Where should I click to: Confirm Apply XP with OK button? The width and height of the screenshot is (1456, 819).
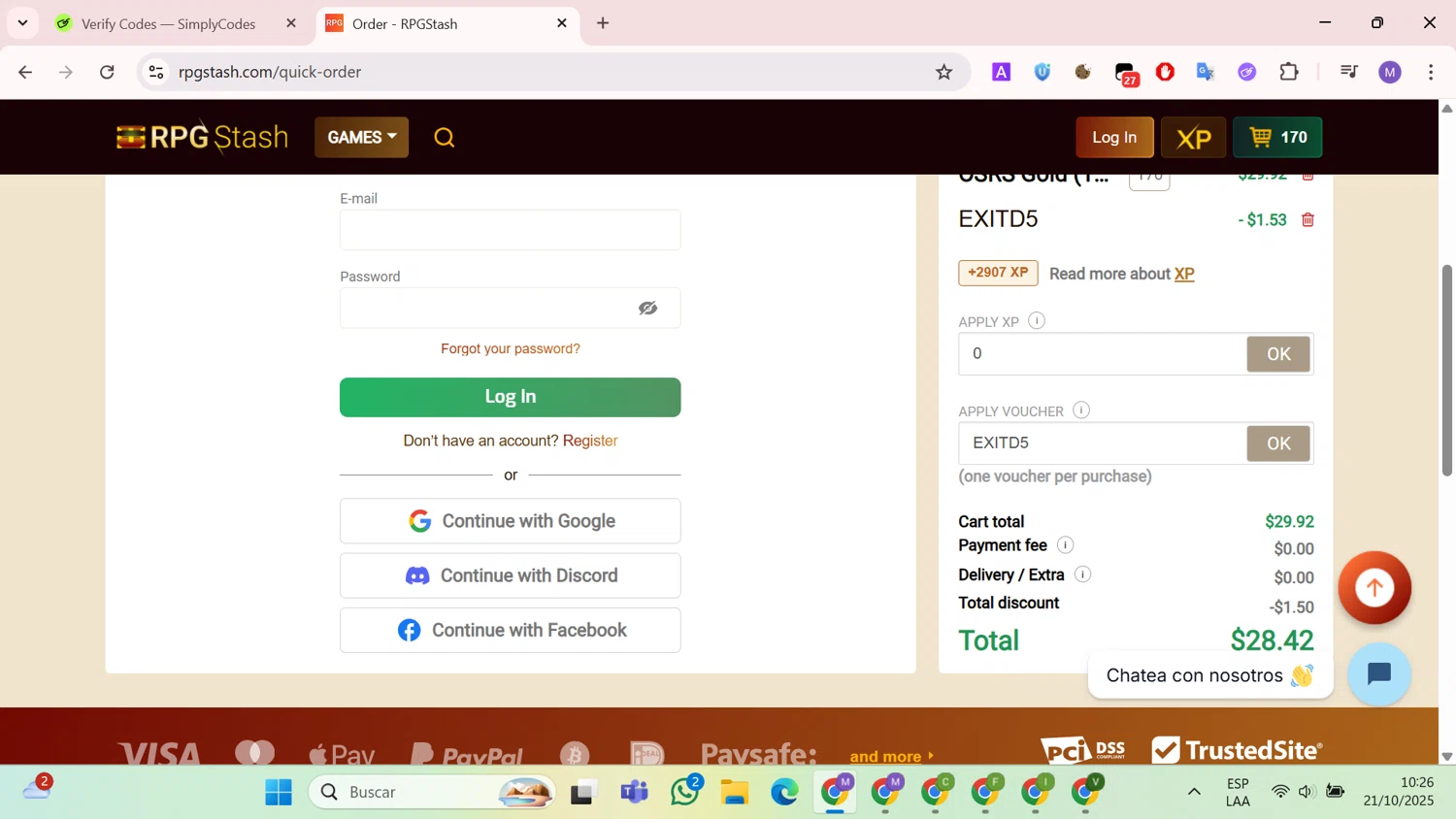click(1278, 354)
